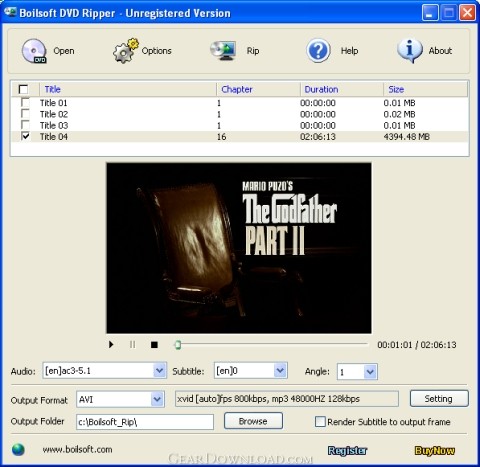Screen dimensions: 480x467
Task: Click the Register link
Action: 347,451
